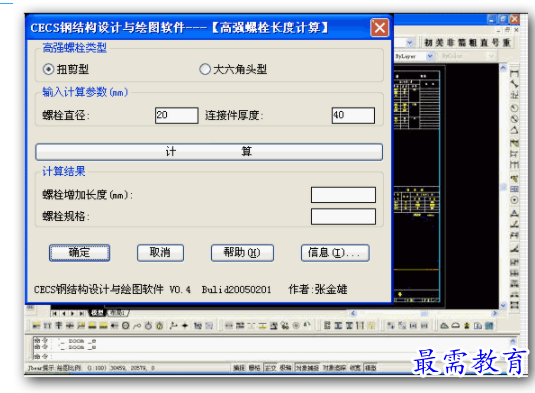Viewport: 535px width, 393px height.
Task: Close the AutoCAD main window
Action: 515,19
